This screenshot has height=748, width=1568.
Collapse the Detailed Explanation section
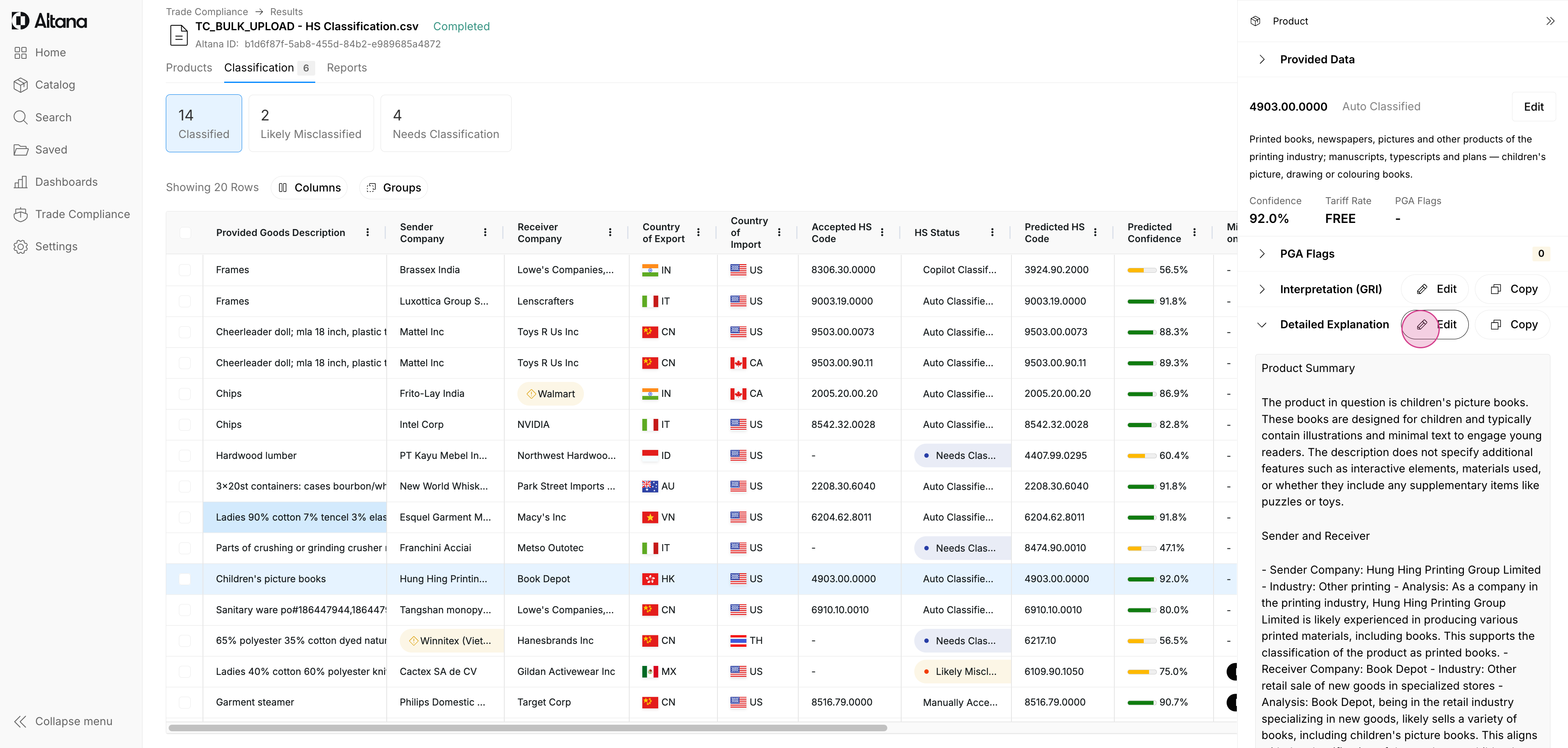click(x=1262, y=325)
